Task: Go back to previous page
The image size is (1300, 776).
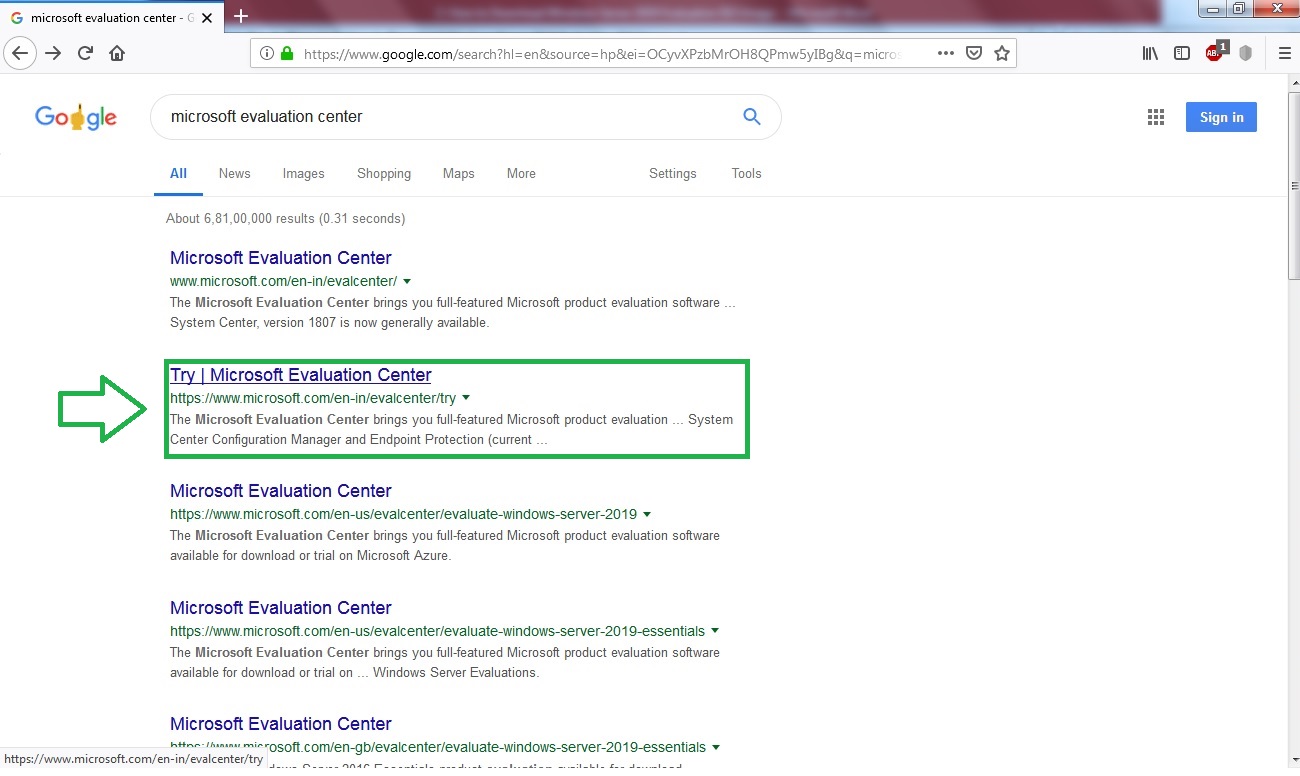Action: click(x=20, y=53)
